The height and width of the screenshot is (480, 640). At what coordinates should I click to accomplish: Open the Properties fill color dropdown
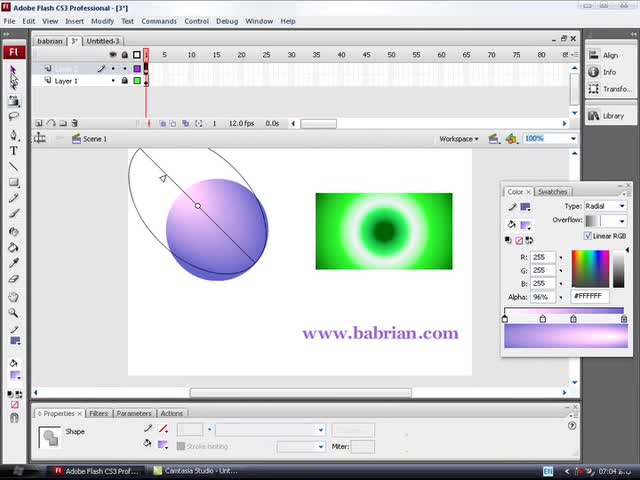coord(162,444)
